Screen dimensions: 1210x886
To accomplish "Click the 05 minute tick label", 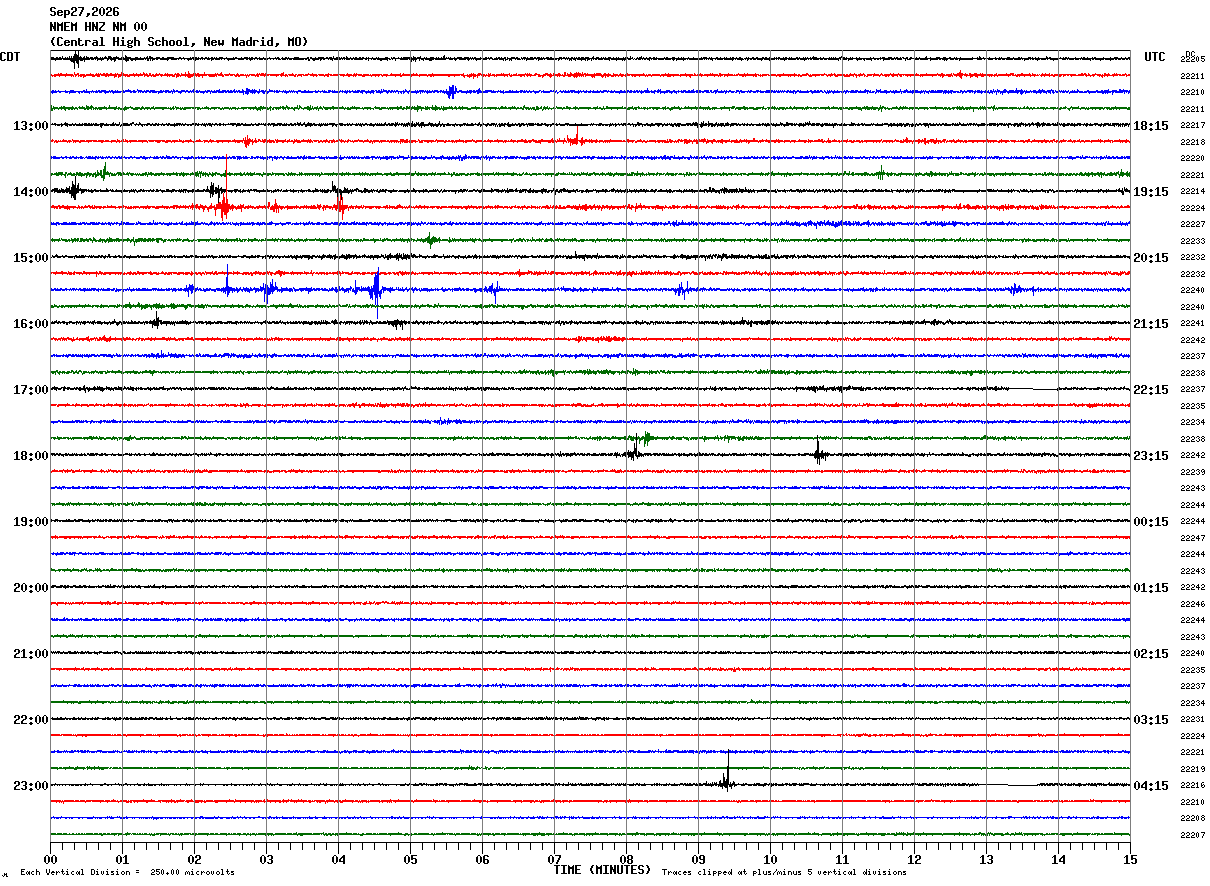I will (x=410, y=859).
